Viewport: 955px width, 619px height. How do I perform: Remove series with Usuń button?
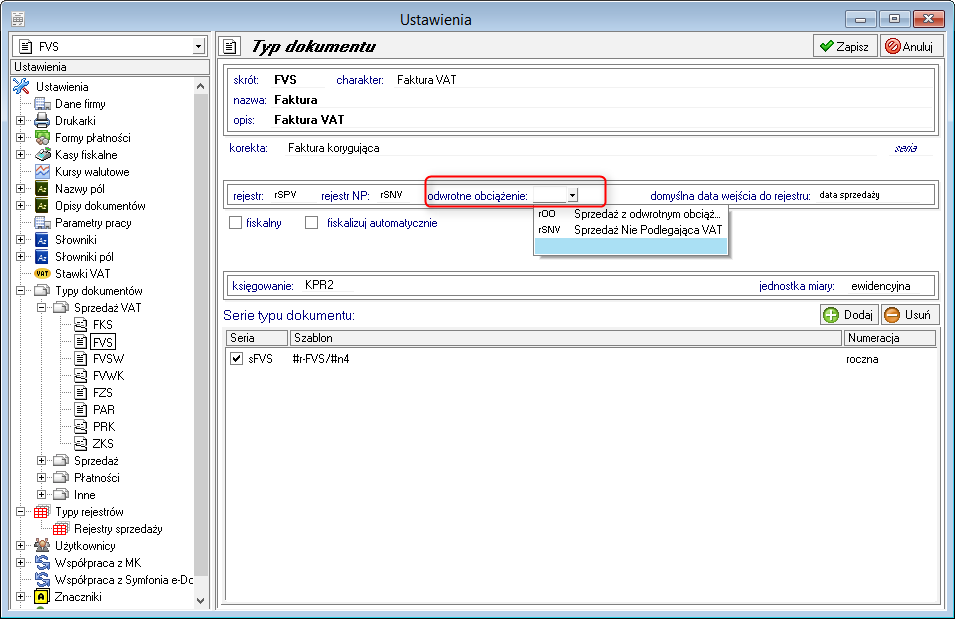pyautogui.click(x=909, y=315)
